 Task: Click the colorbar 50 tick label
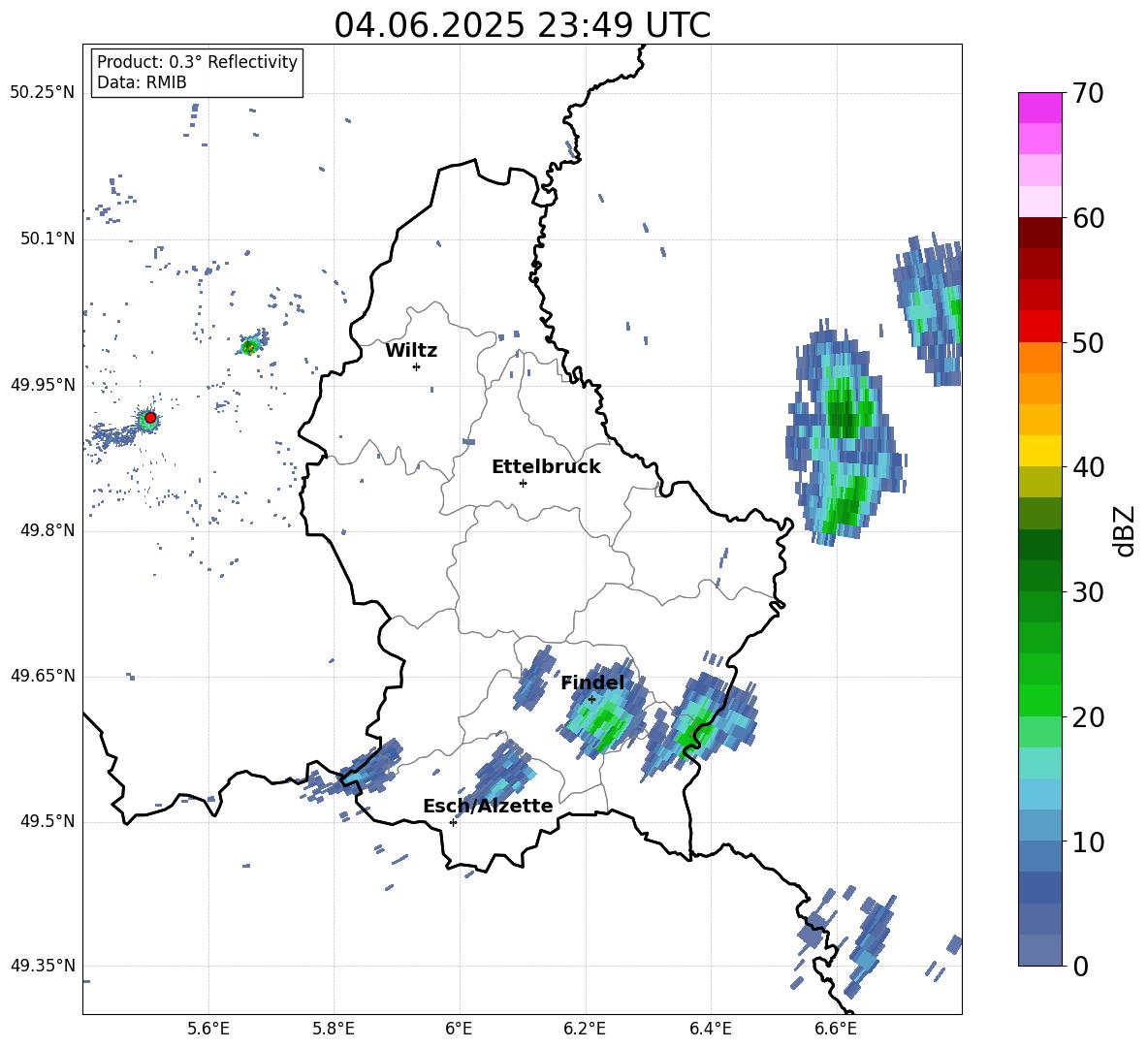point(1088,342)
